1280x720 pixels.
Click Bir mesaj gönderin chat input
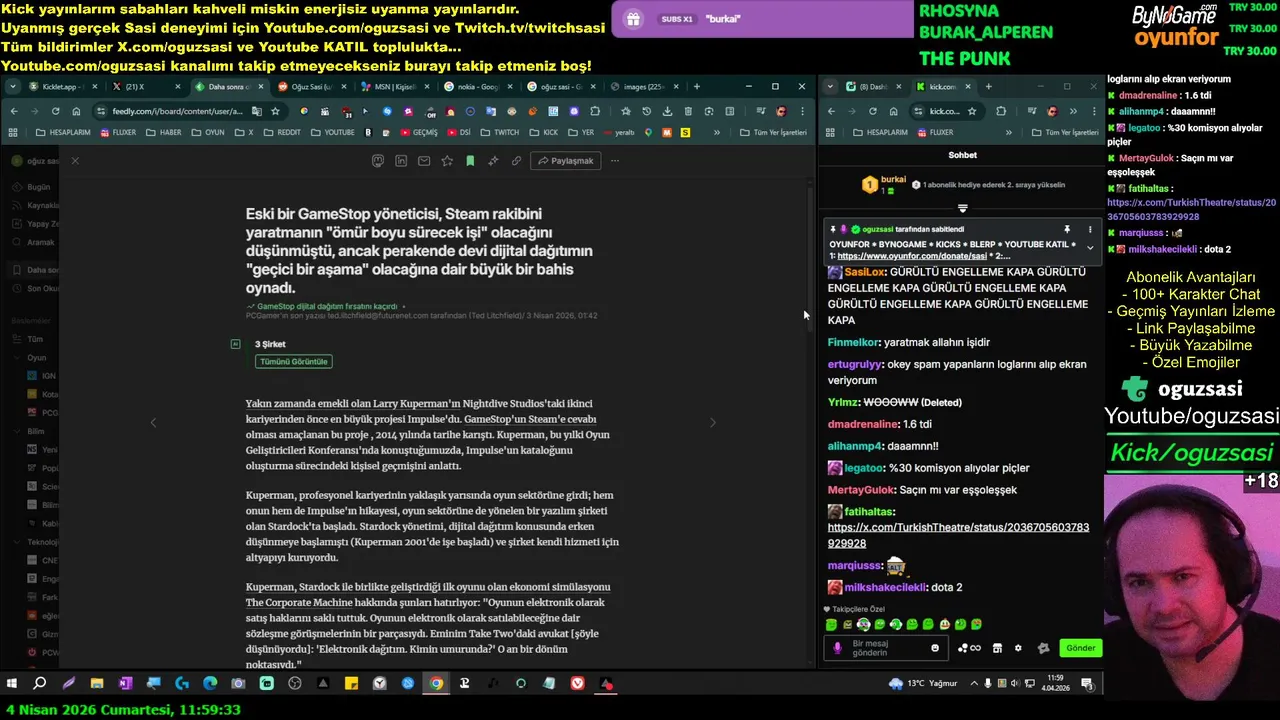[888, 648]
